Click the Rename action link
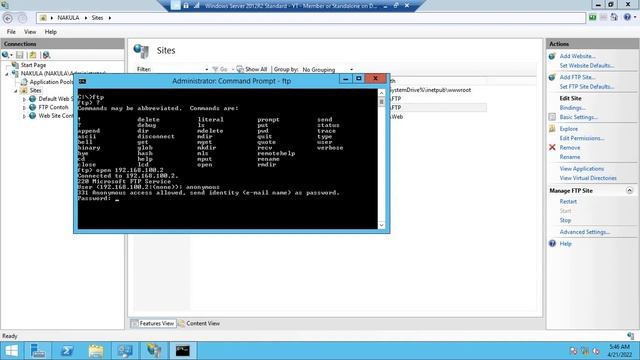The width and height of the screenshot is (640, 360). coord(570,157)
